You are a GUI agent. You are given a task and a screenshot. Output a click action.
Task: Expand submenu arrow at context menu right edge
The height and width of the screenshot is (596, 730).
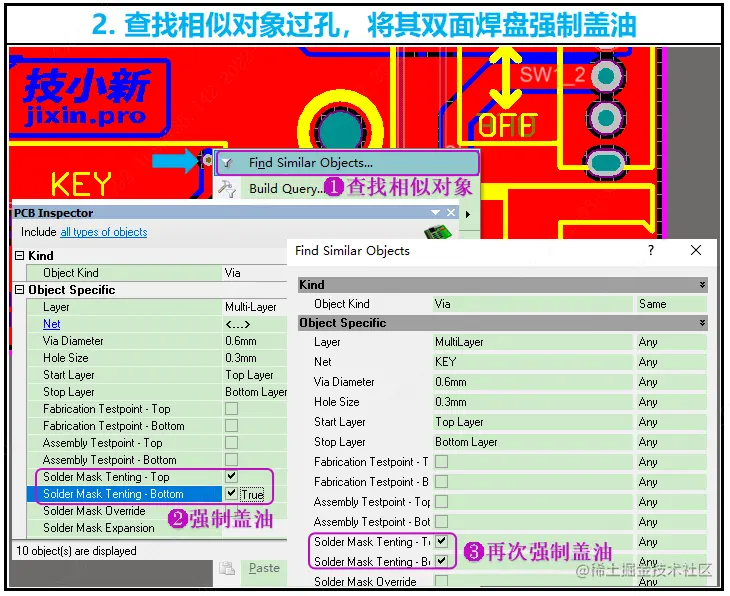[468, 214]
